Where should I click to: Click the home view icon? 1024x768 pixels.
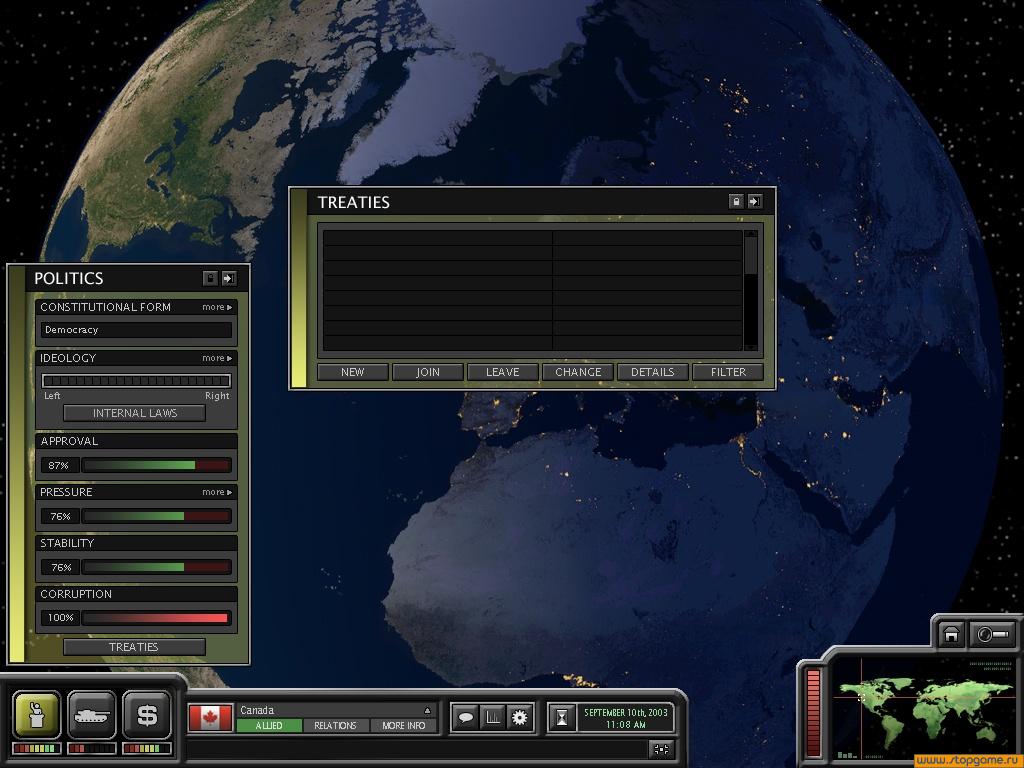951,634
